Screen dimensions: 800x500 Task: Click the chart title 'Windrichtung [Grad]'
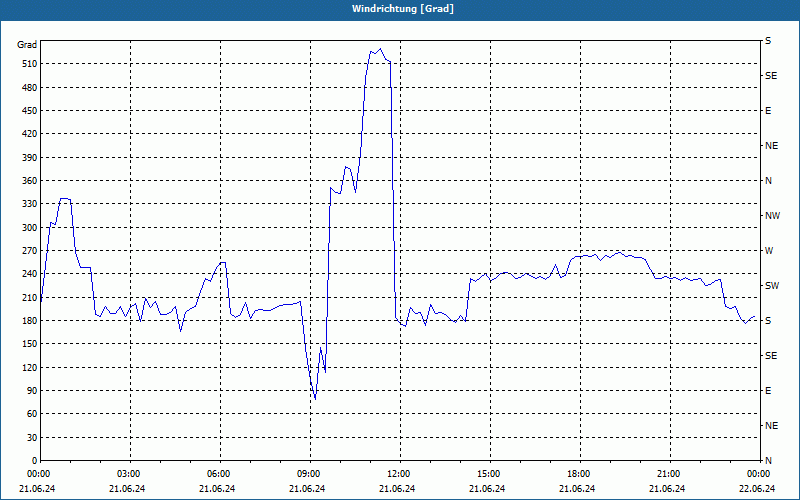403,9
